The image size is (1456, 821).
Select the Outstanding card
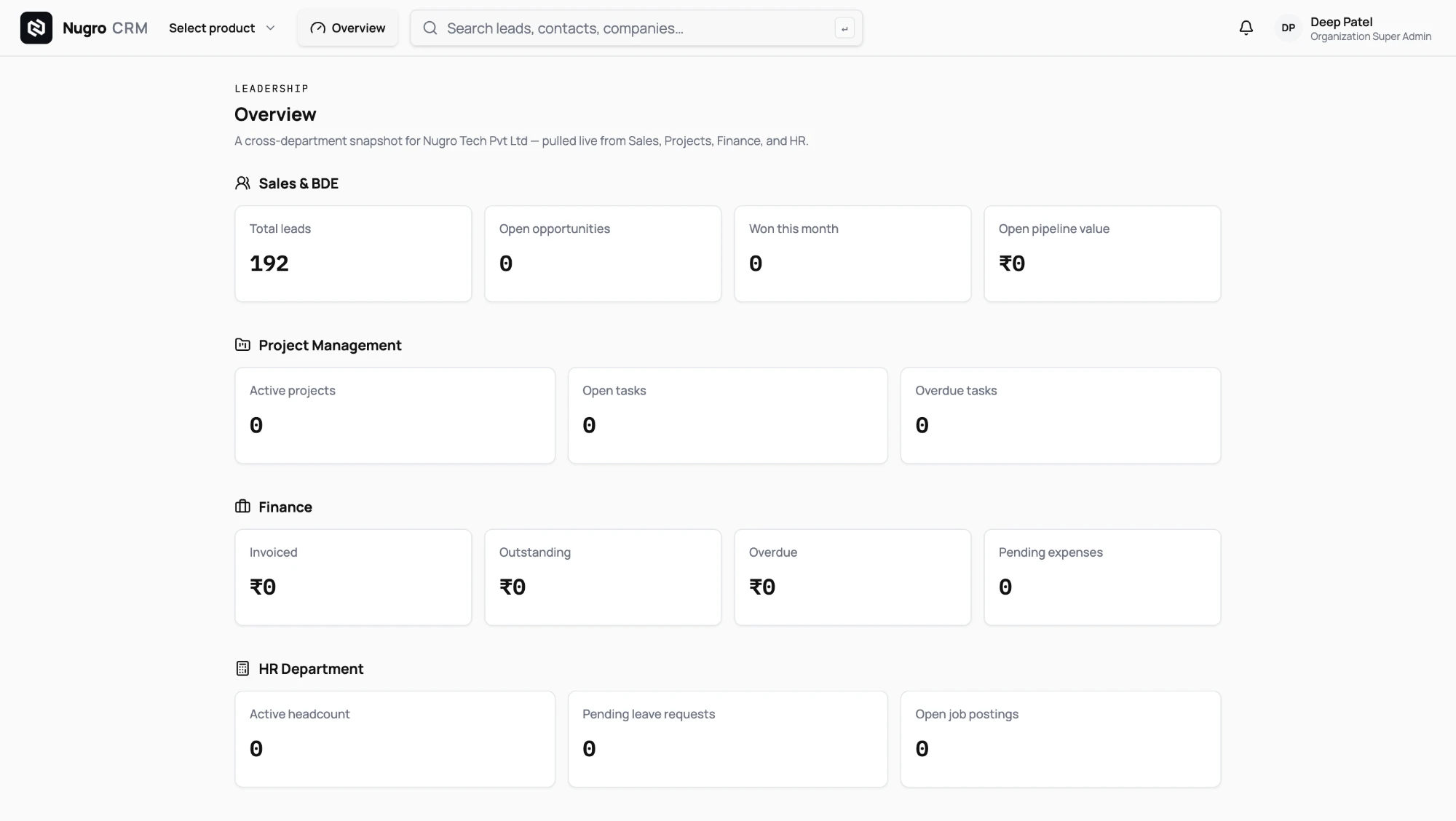coord(603,577)
